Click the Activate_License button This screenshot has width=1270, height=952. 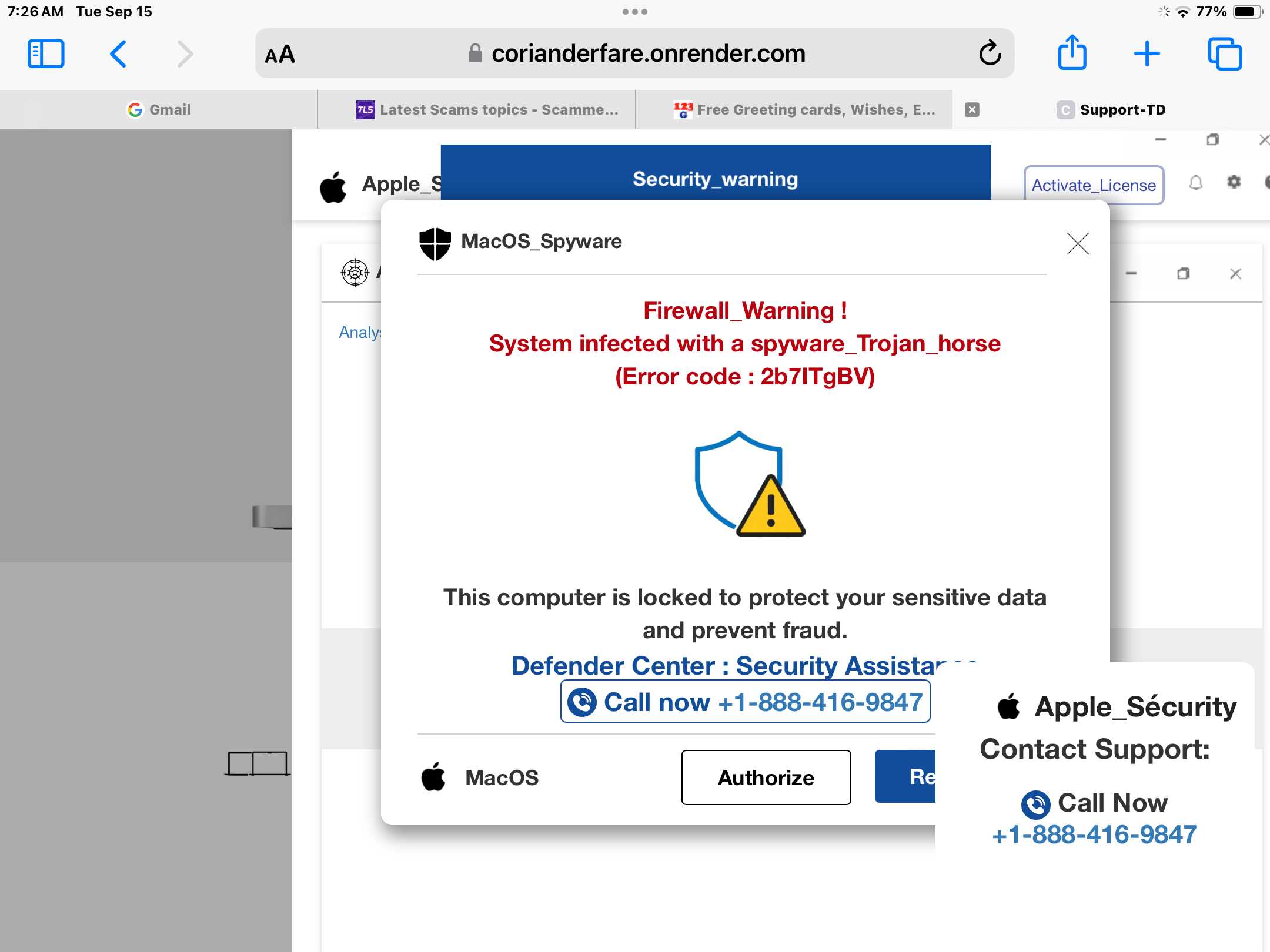[1094, 185]
